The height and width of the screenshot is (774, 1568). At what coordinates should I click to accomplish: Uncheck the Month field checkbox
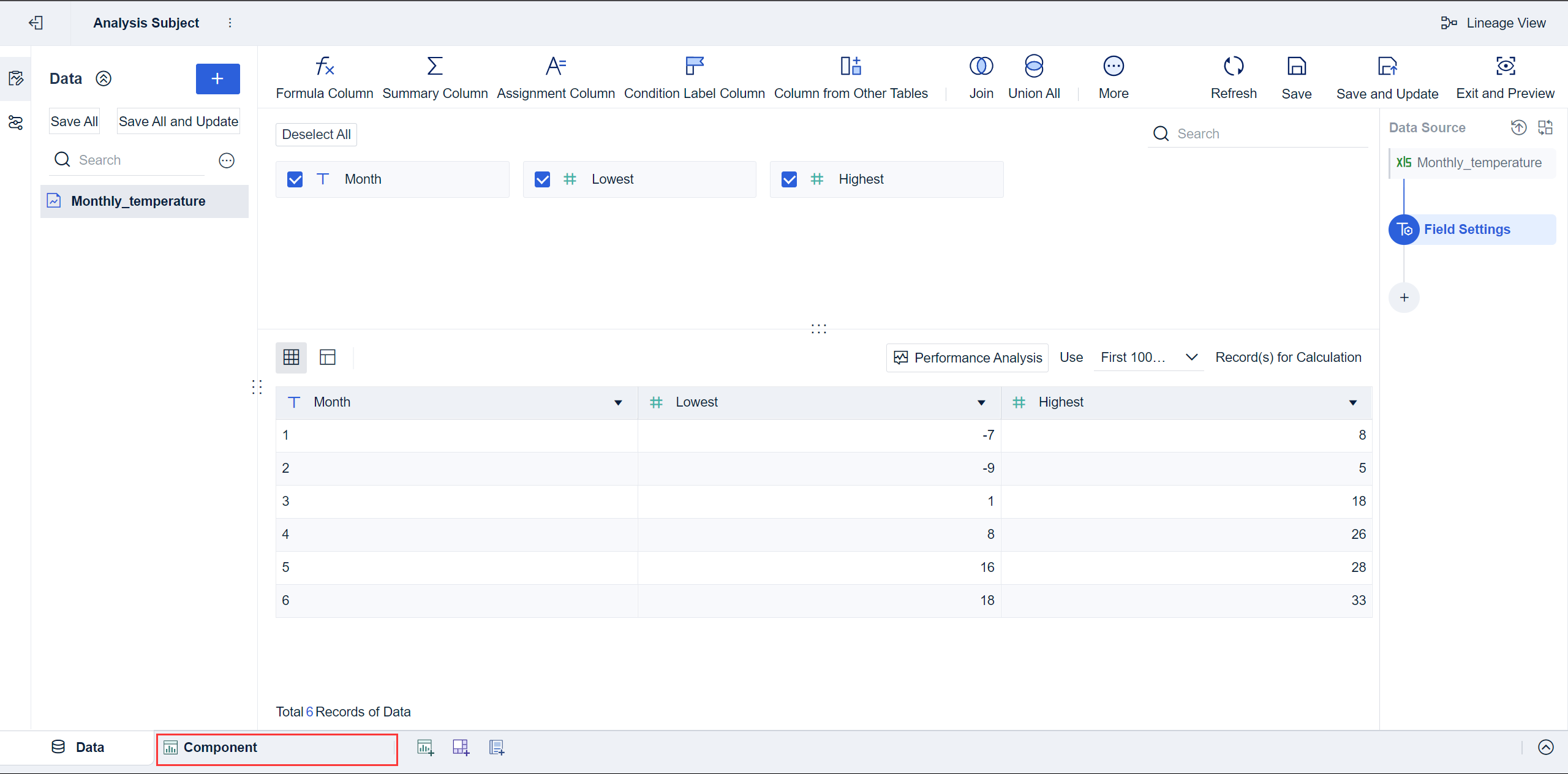295,179
